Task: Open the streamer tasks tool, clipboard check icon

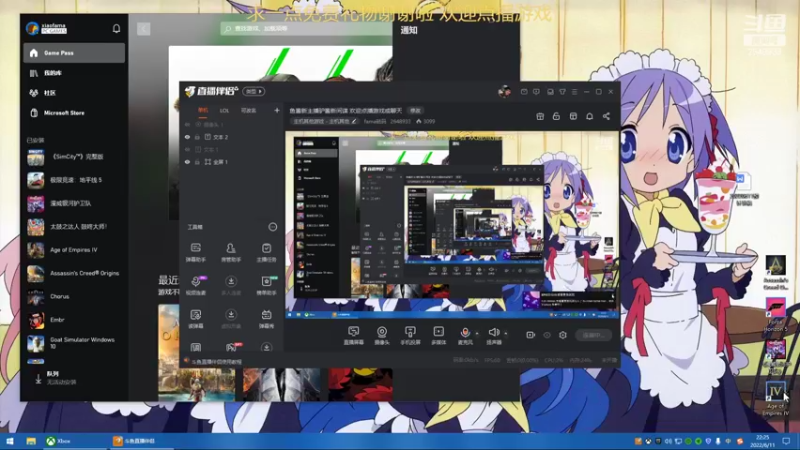Action: [x=266, y=252]
